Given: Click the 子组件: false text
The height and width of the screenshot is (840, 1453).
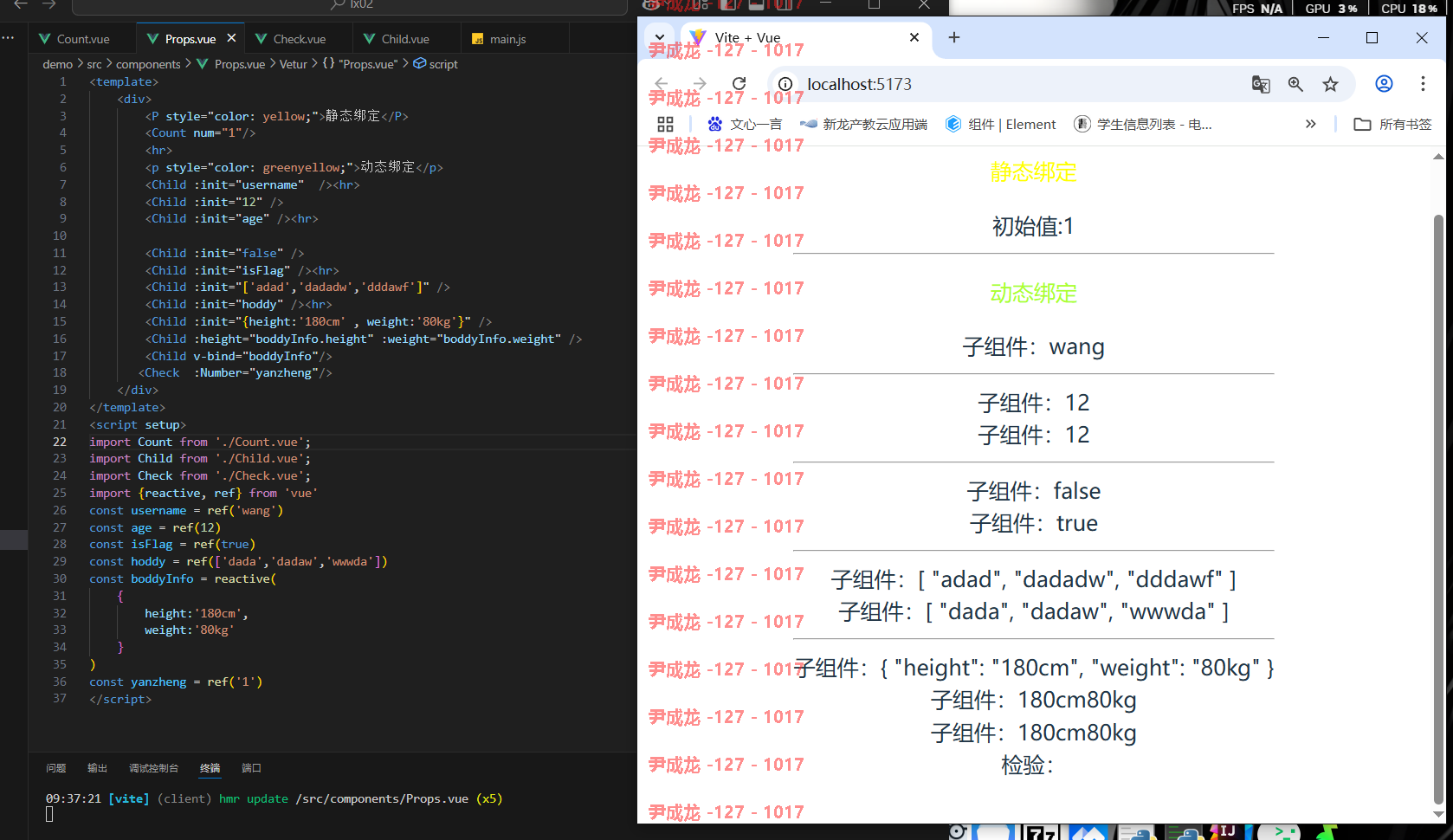Looking at the screenshot, I should 1033,492.
